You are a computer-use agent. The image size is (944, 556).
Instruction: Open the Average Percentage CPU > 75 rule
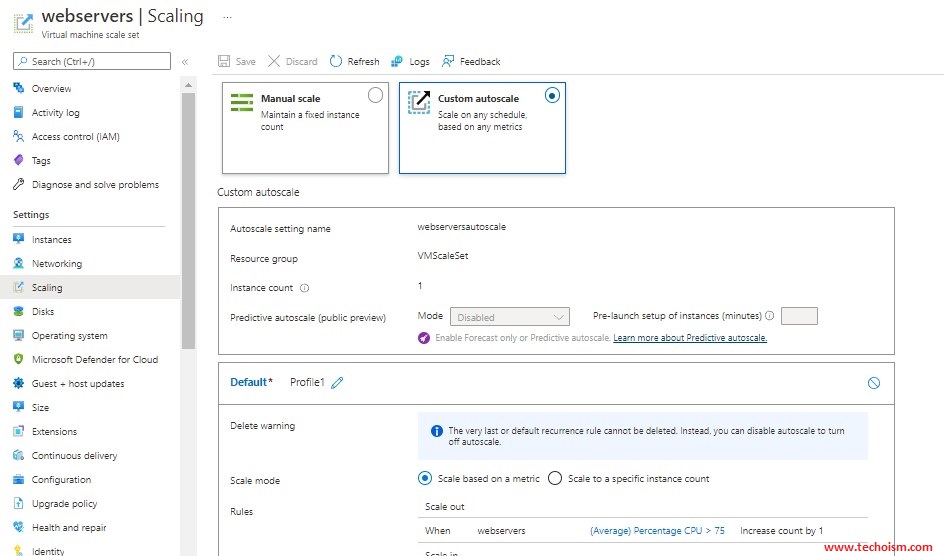[x=657, y=530]
